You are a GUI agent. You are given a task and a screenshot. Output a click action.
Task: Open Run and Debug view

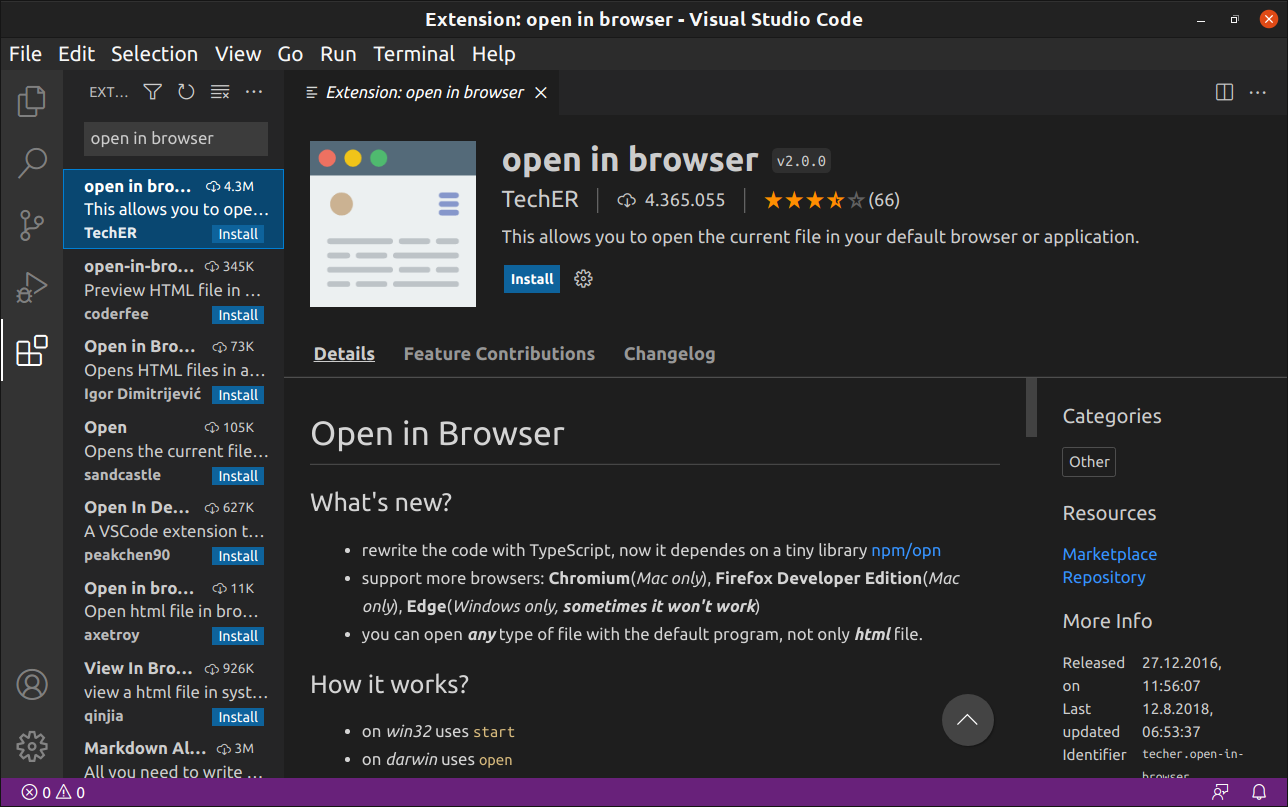[32, 288]
